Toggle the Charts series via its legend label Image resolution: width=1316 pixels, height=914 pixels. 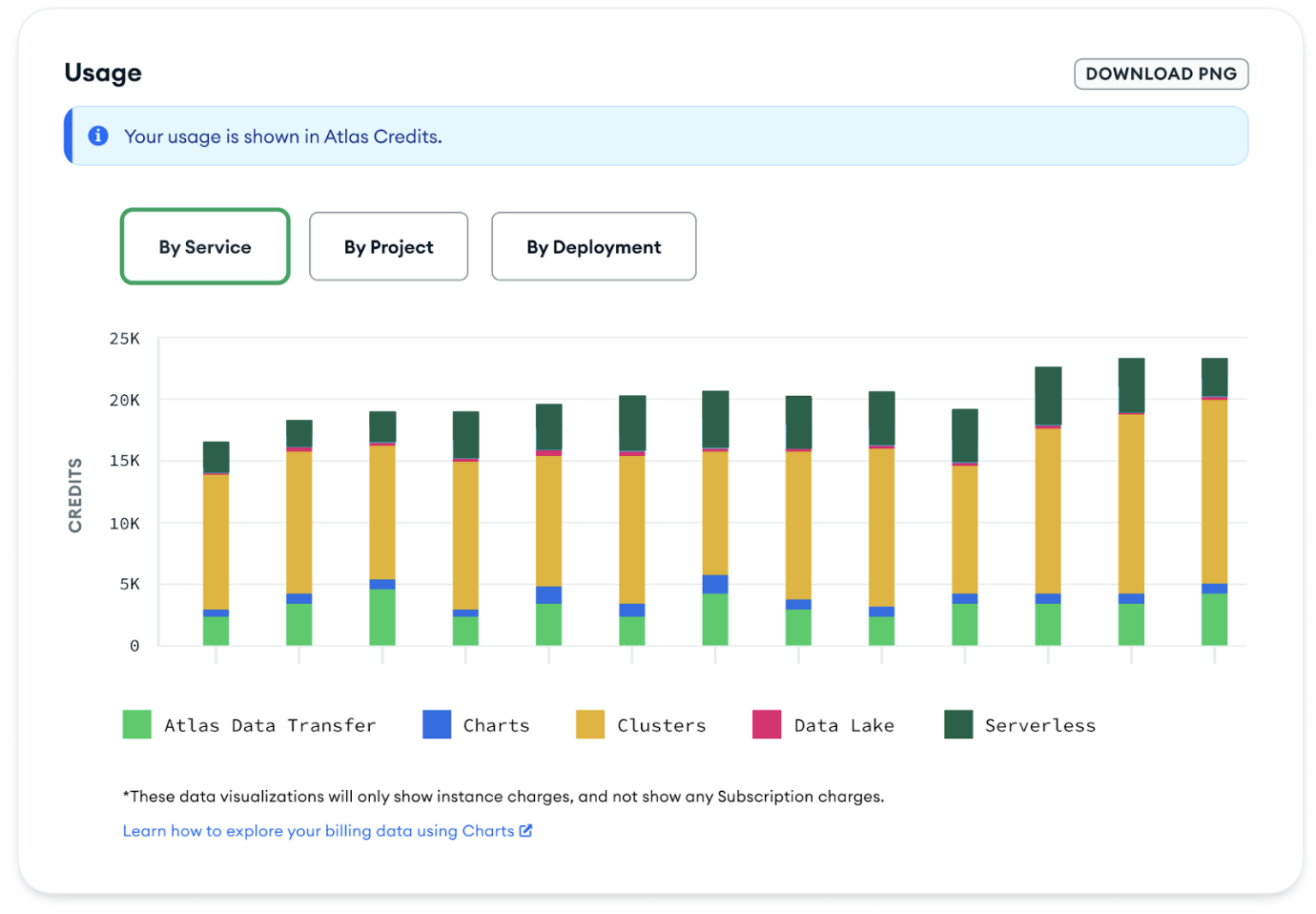point(495,725)
